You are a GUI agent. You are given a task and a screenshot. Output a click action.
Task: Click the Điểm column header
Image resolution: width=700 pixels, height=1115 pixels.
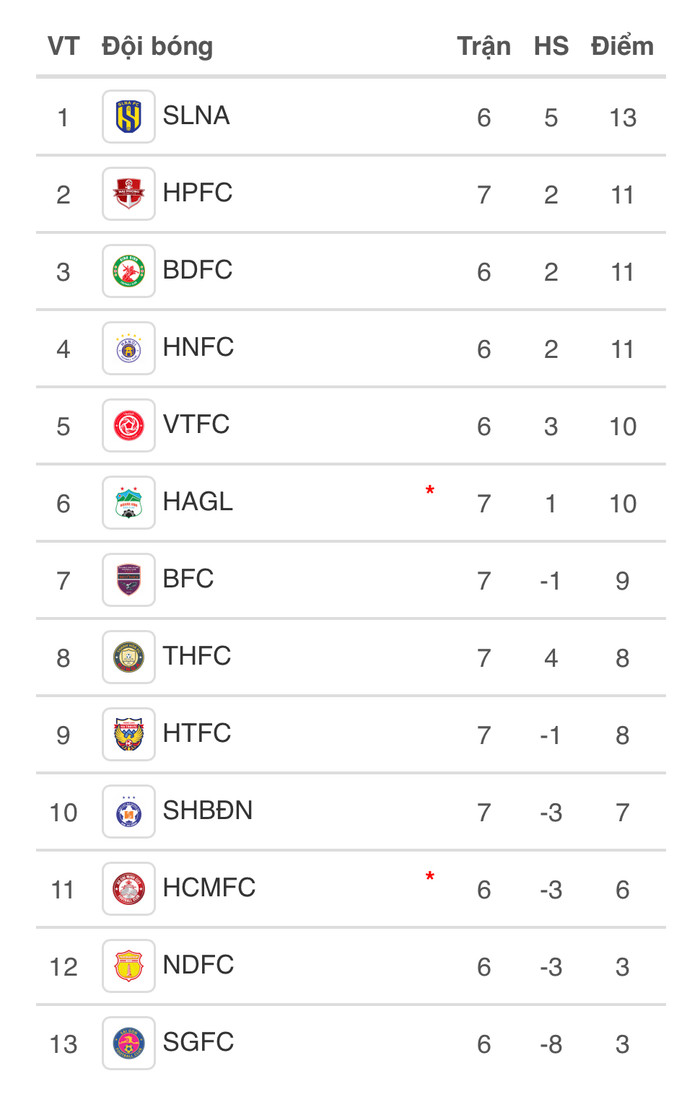[x=622, y=46]
